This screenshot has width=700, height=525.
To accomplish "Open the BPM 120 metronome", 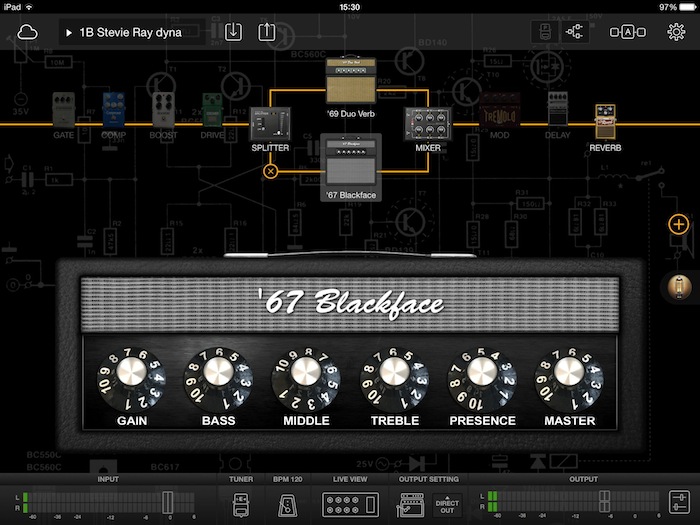I will point(287,503).
